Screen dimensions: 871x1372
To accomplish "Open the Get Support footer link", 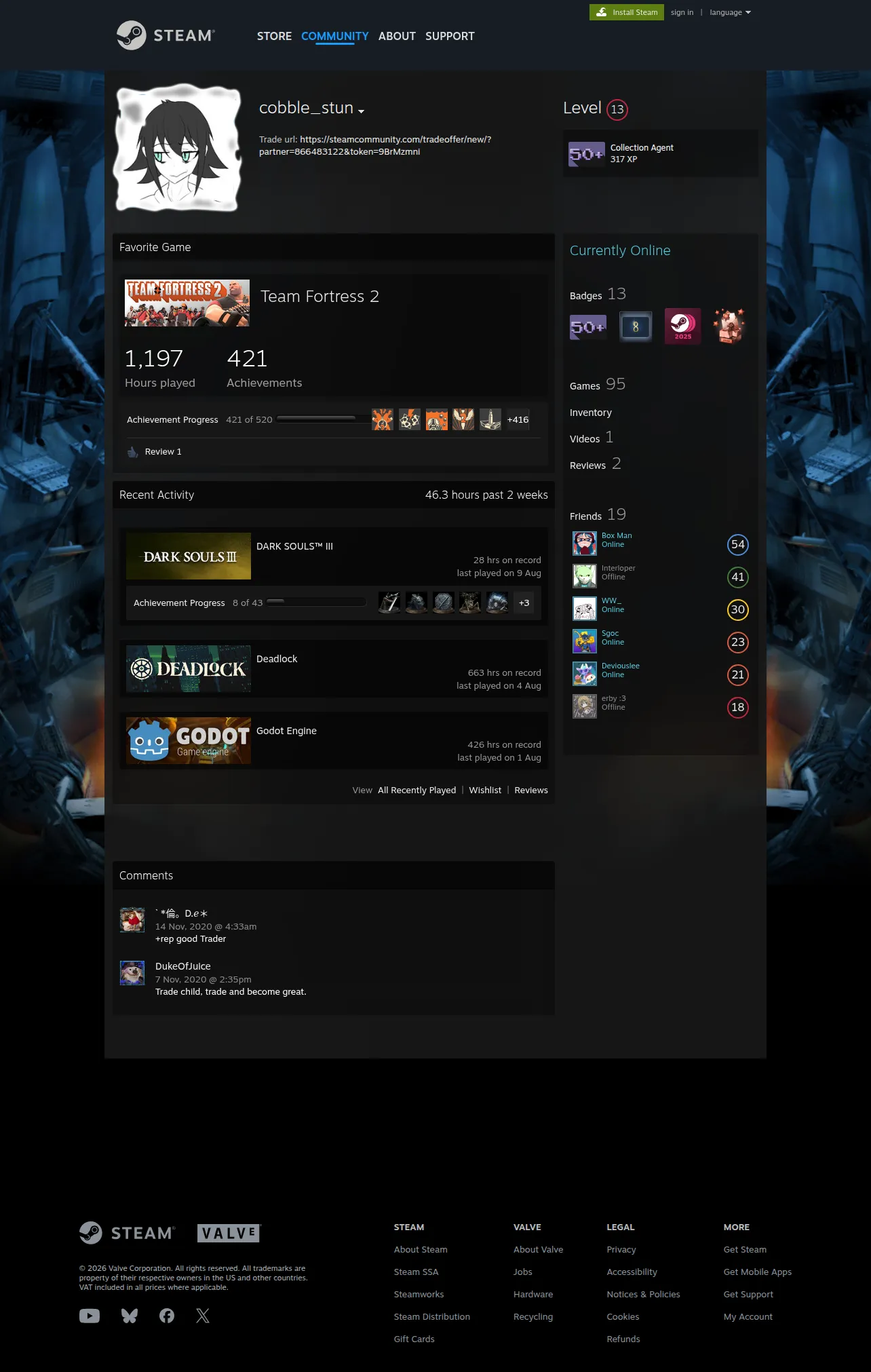I will (x=748, y=1294).
